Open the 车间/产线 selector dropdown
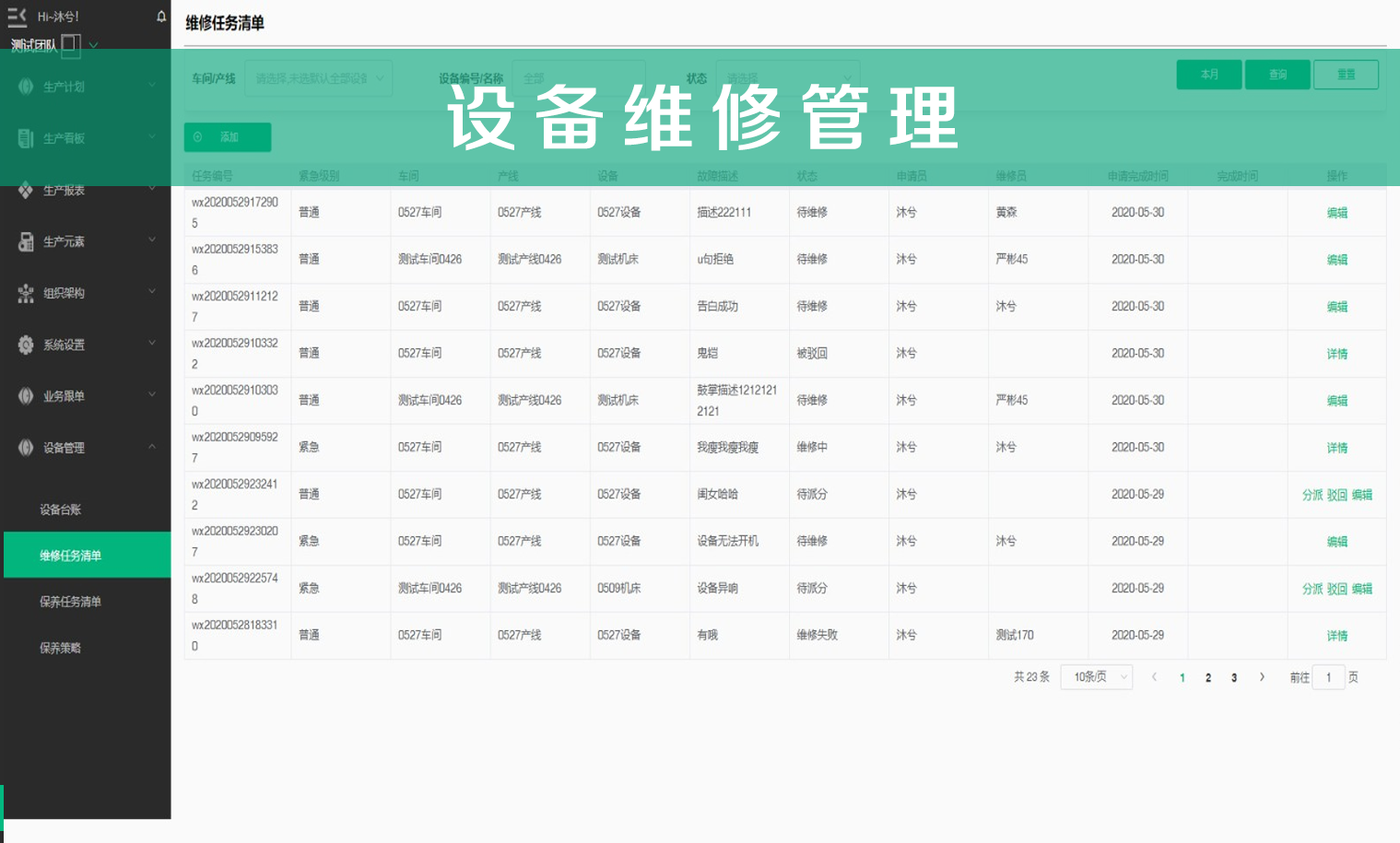The height and width of the screenshot is (843, 1400). point(318,78)
